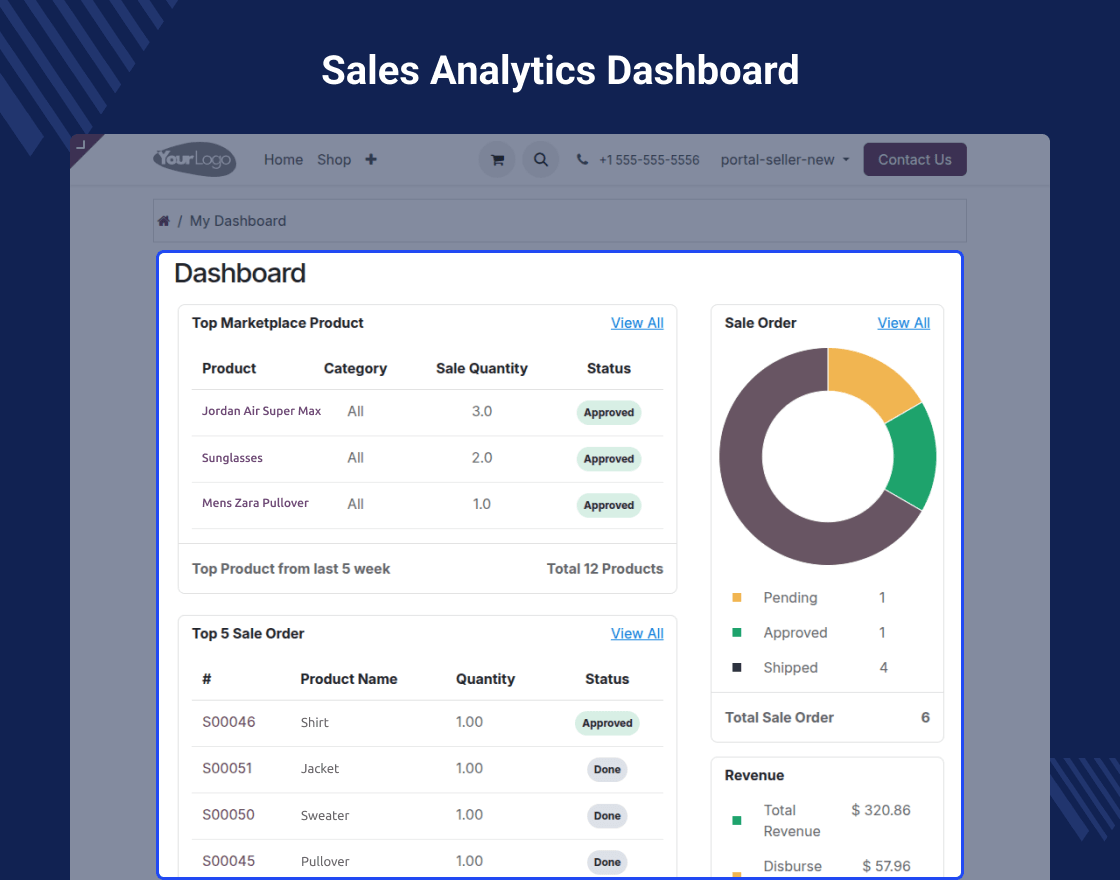Open the shopping cart icon
This screenshot has height=880, width=1120.
pos(497,159)
